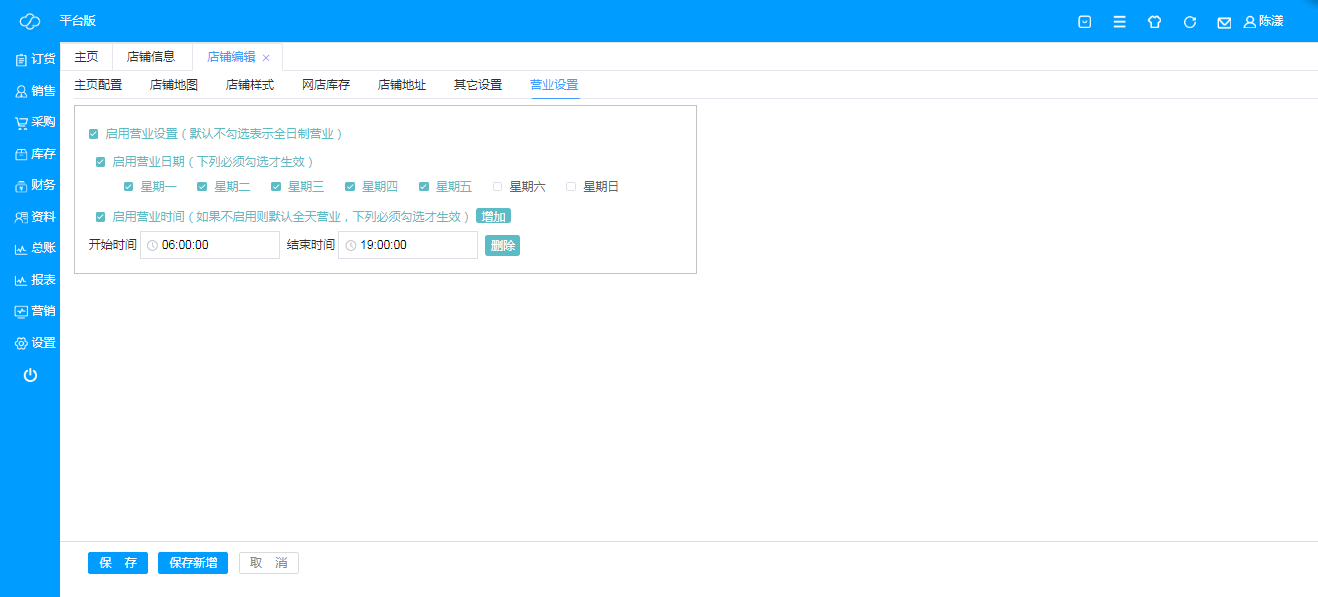Click the refresh icon in top bar

coord(1189,22)
